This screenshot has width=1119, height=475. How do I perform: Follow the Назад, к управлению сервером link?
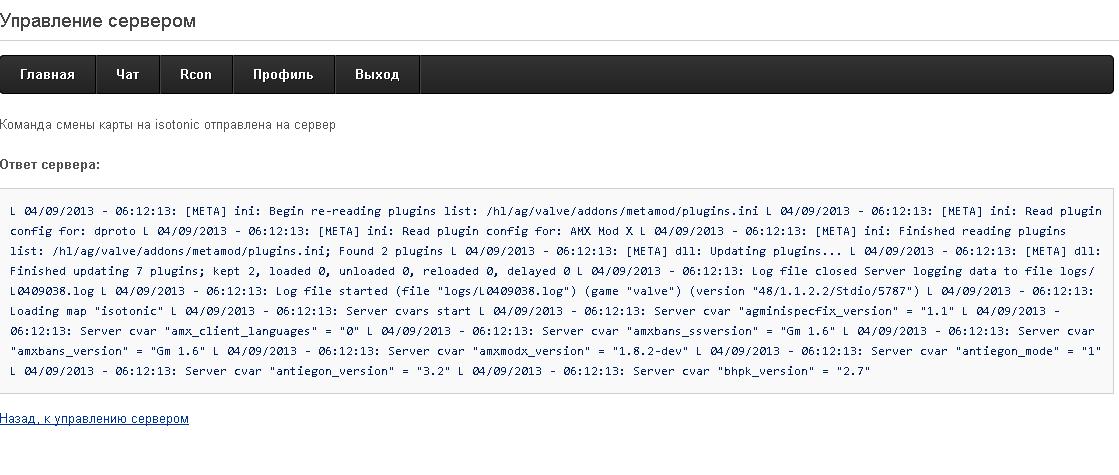coord(94,419)
